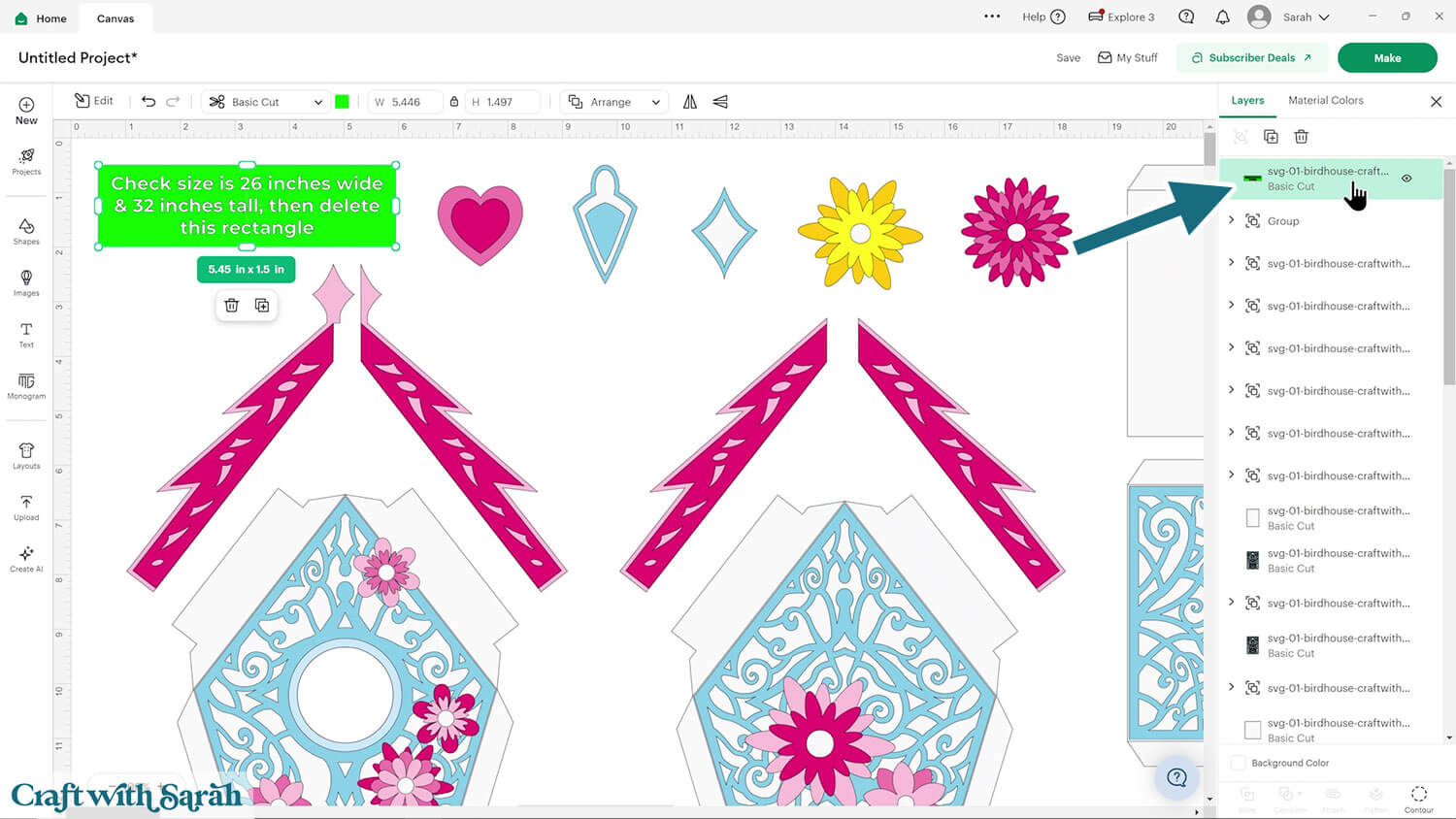Screen dimensions: 1456x819
Task: Open the Projects panel in sidebar
Action: tap(26, 162)
